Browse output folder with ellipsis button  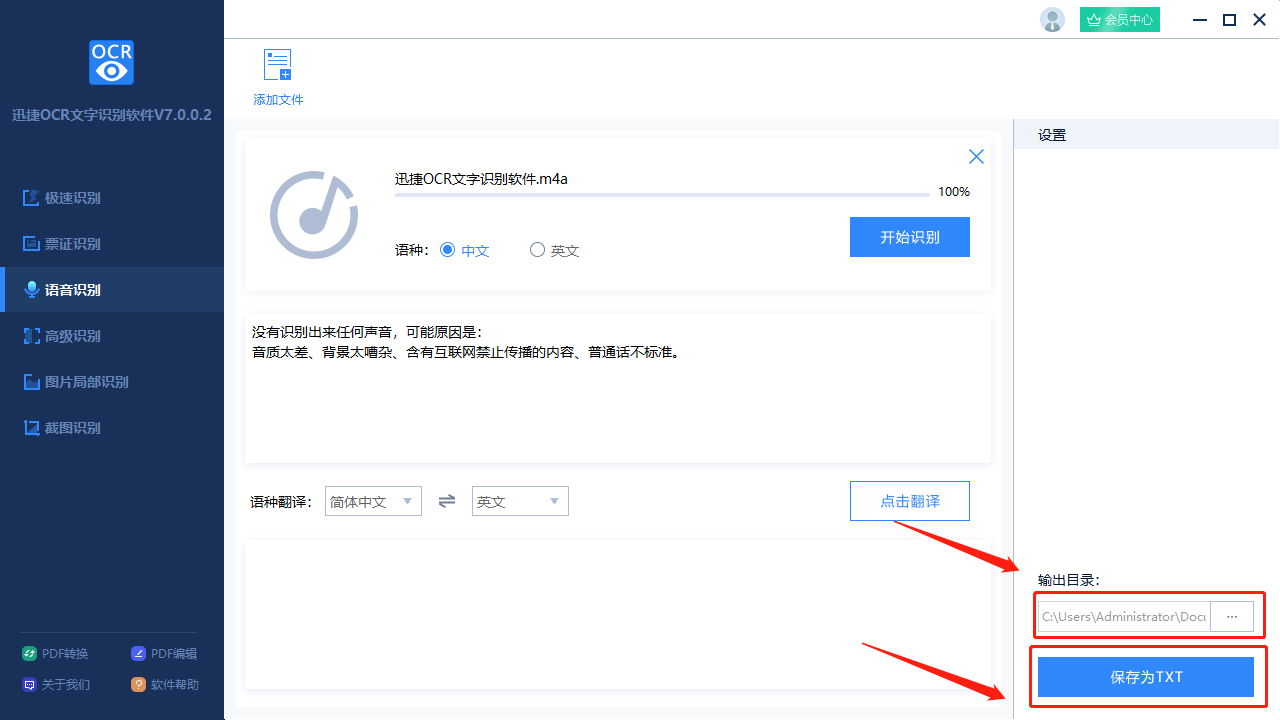tap(1232, 617)
